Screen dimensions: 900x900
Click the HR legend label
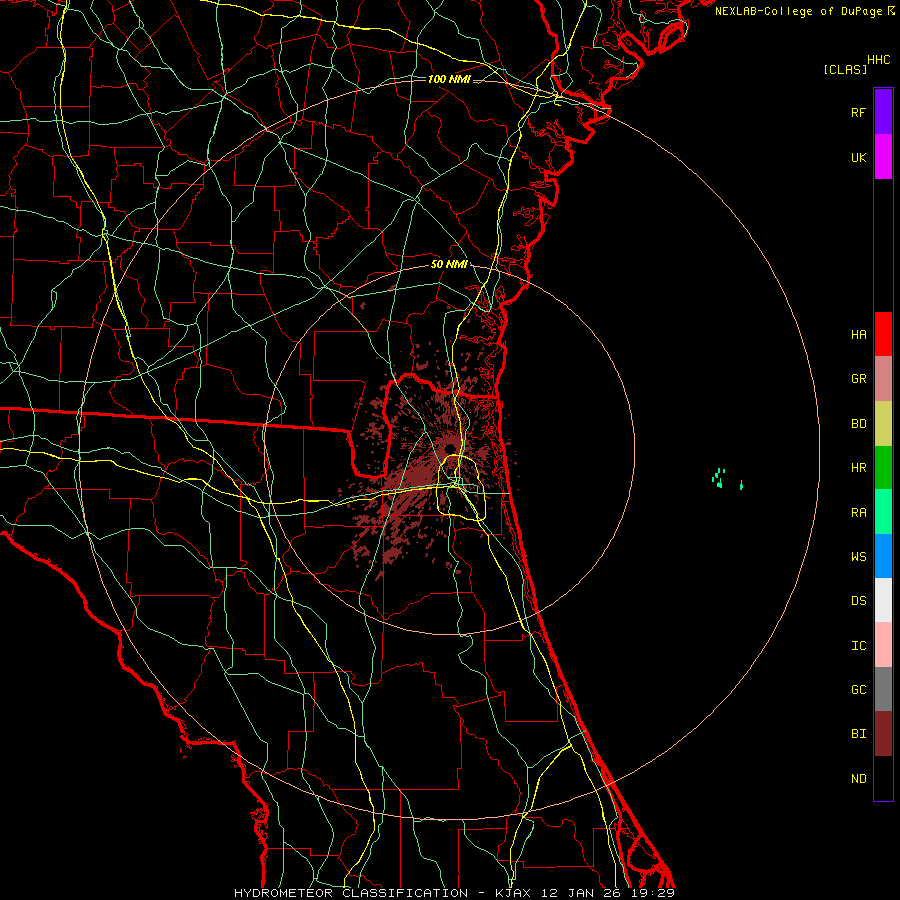(x=858, y=468)
